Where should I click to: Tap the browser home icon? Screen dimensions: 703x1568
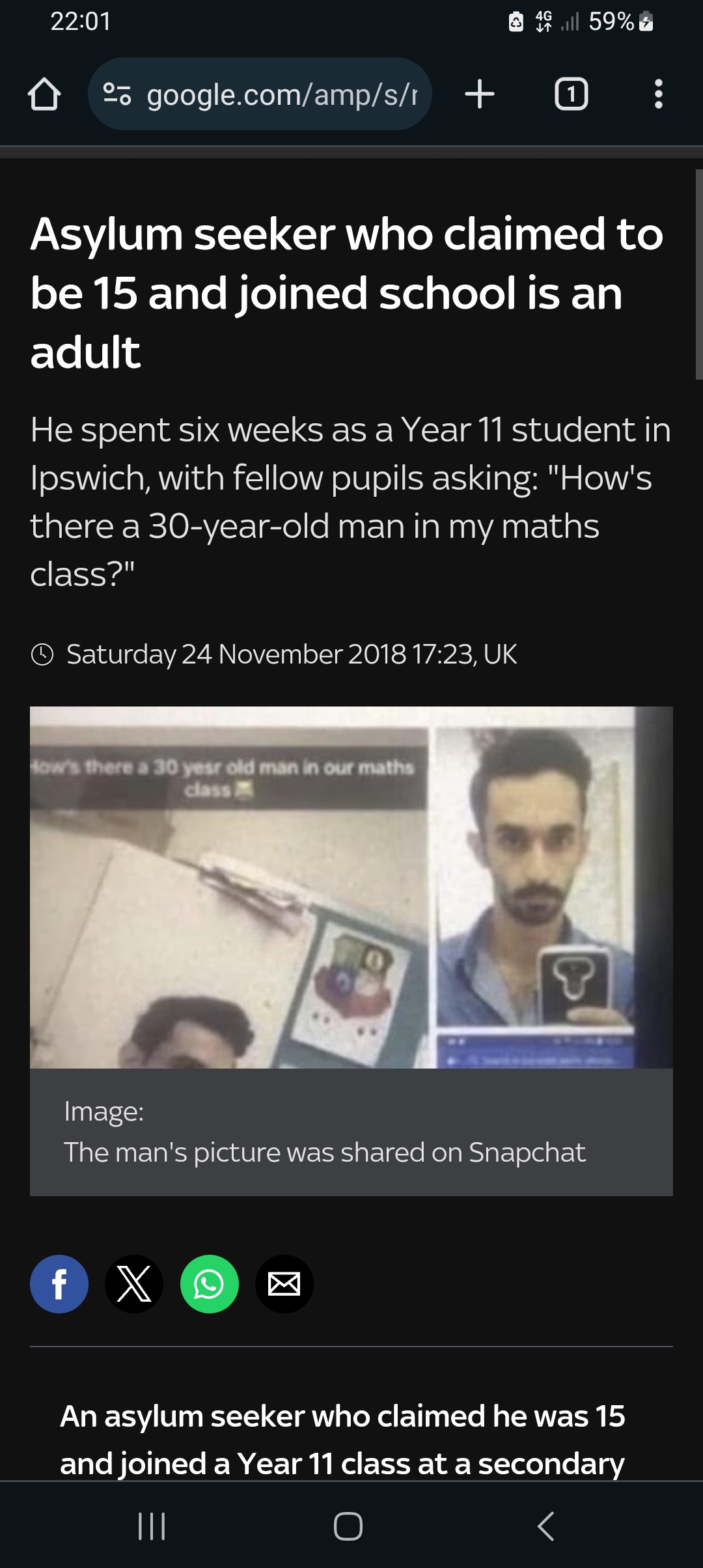coord(44,94)
